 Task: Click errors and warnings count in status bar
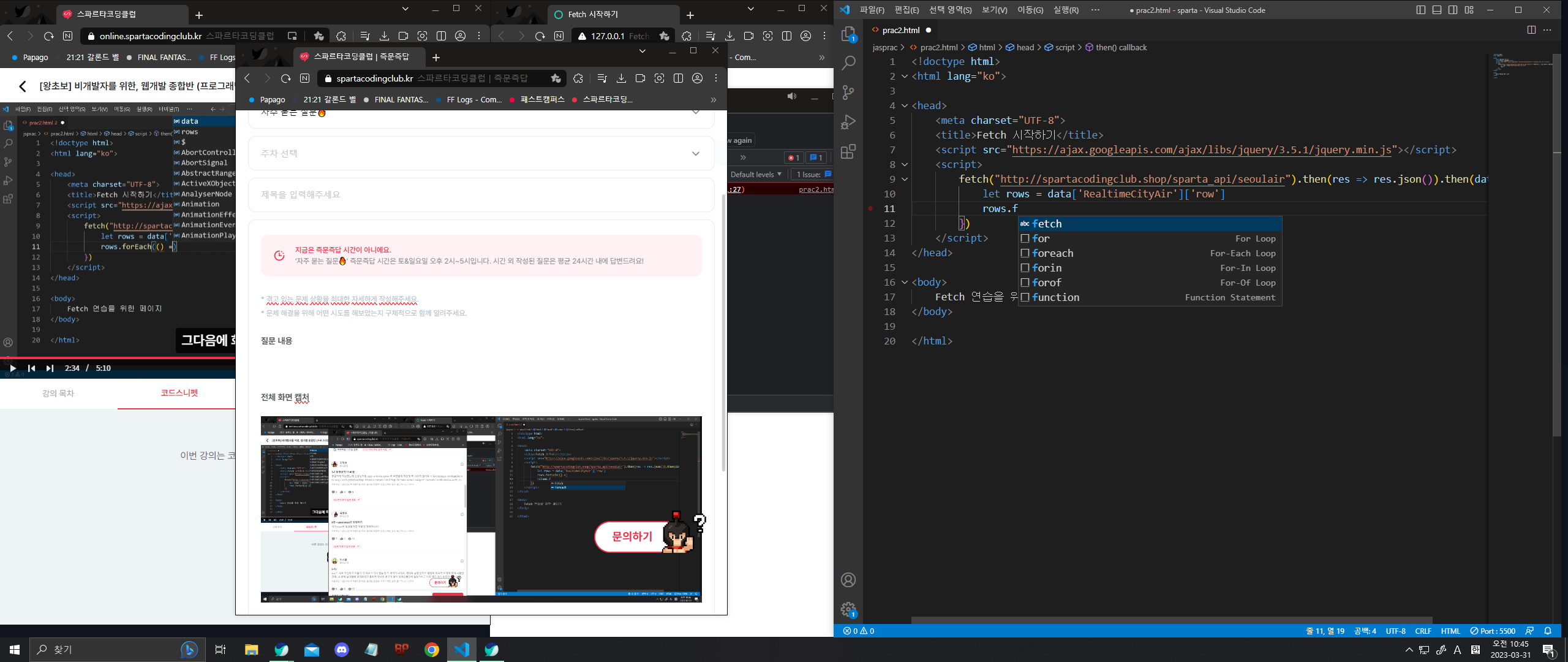[859, 631]
